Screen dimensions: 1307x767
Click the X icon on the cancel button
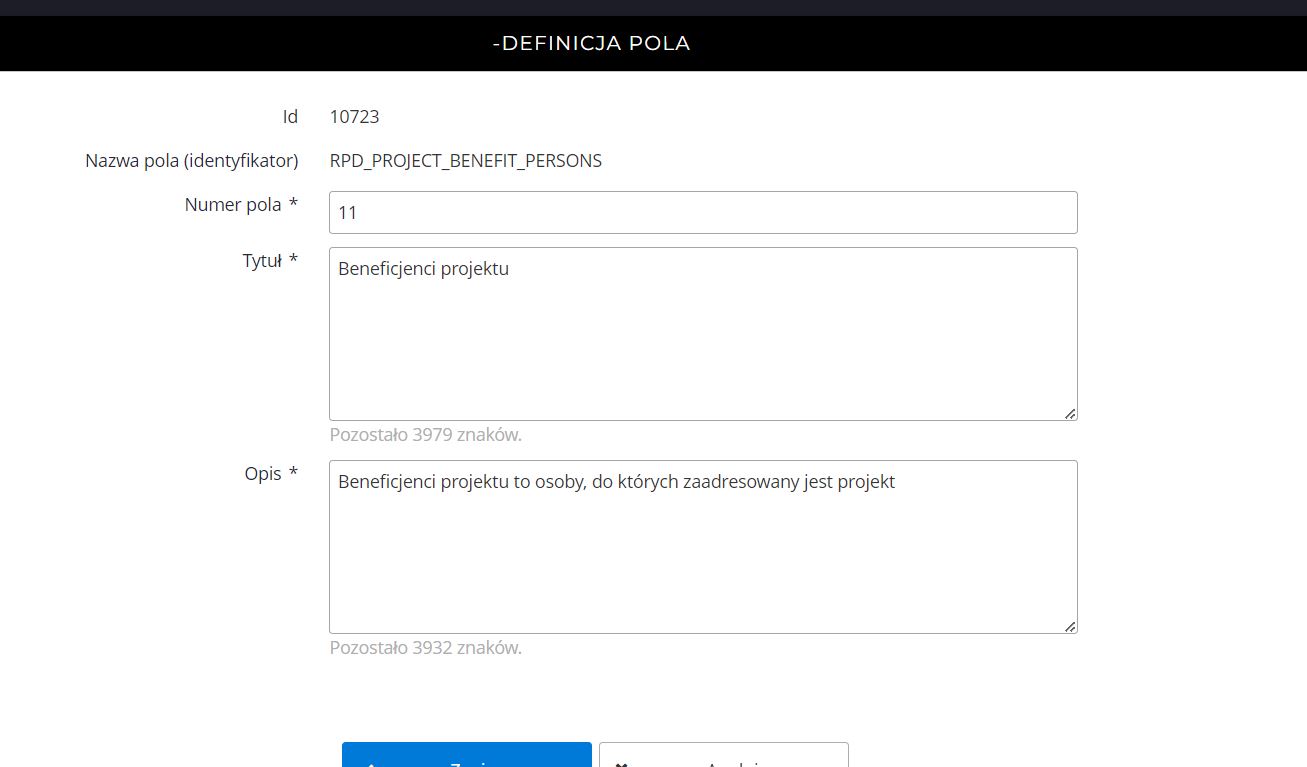[x=621, y=764]
